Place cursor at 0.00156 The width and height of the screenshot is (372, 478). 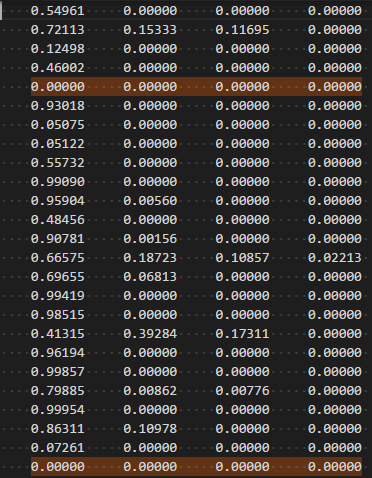[x=150, y=239]
